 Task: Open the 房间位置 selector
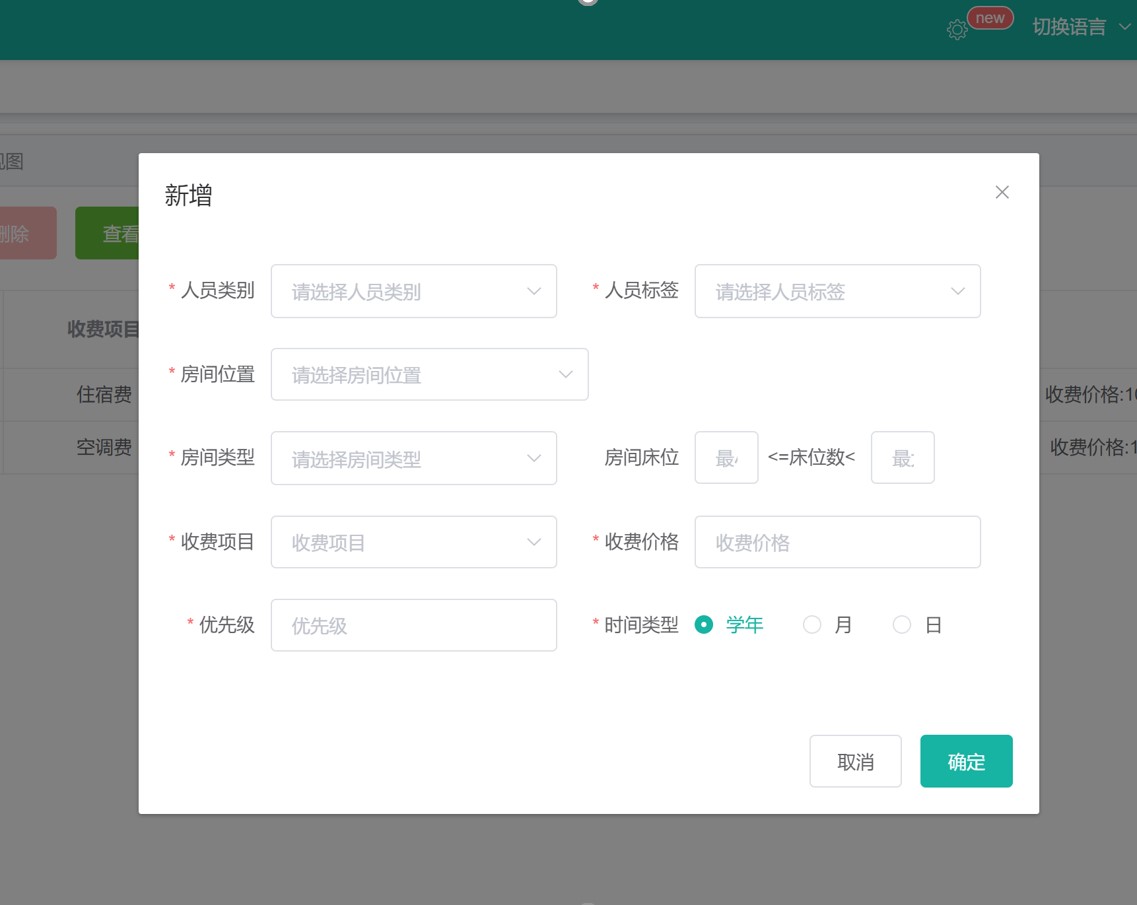point(429,375)
